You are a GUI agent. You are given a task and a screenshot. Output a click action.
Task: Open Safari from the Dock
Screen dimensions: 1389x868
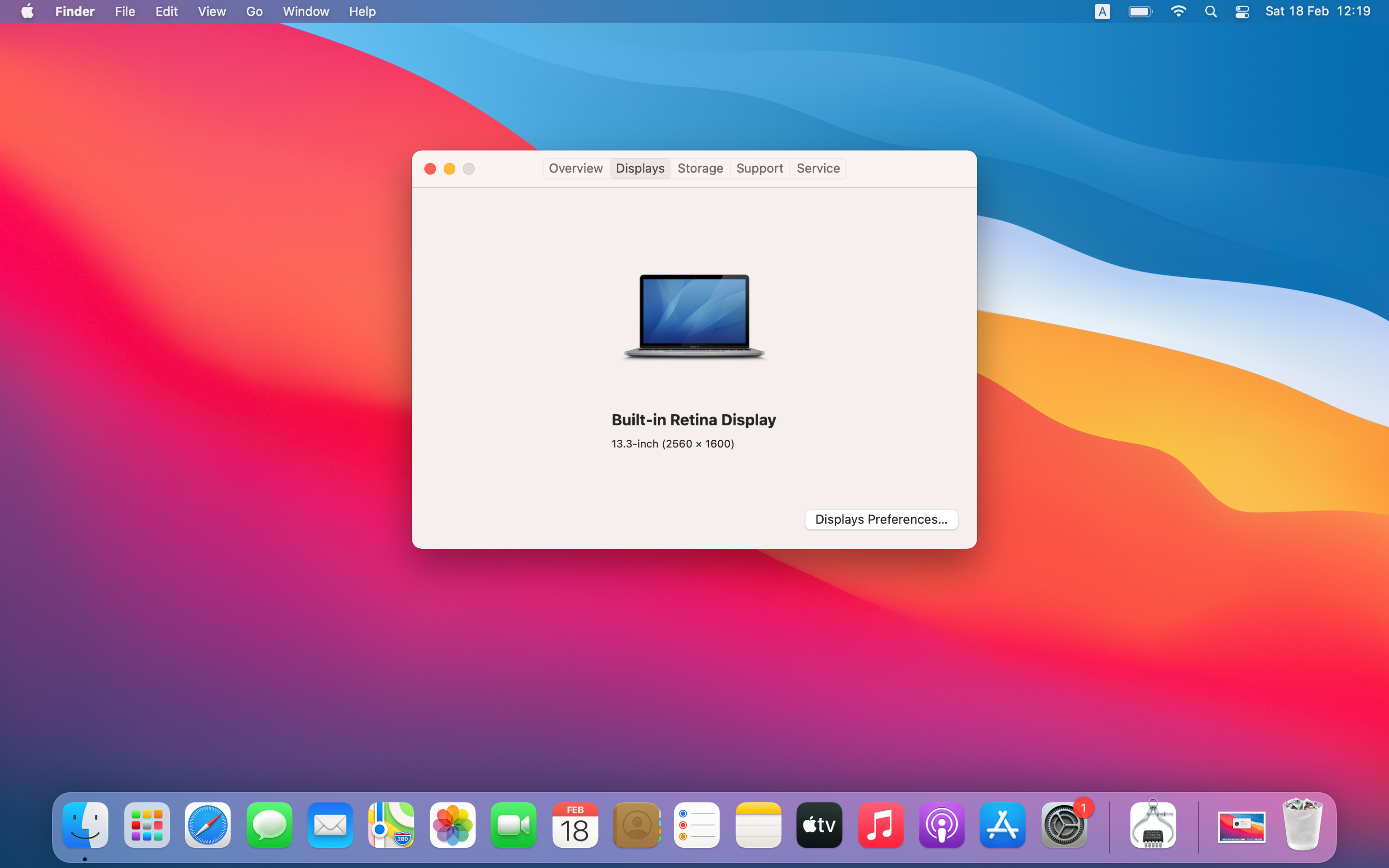tap(208, 826)
